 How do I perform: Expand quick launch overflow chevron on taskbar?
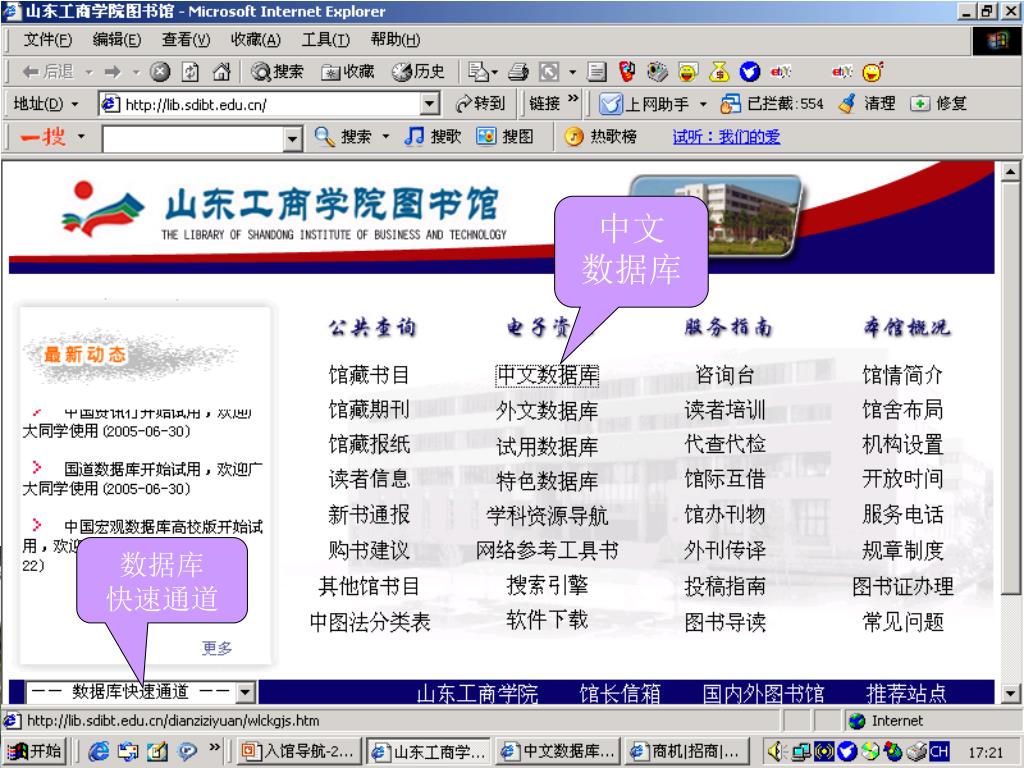[214, 746]
